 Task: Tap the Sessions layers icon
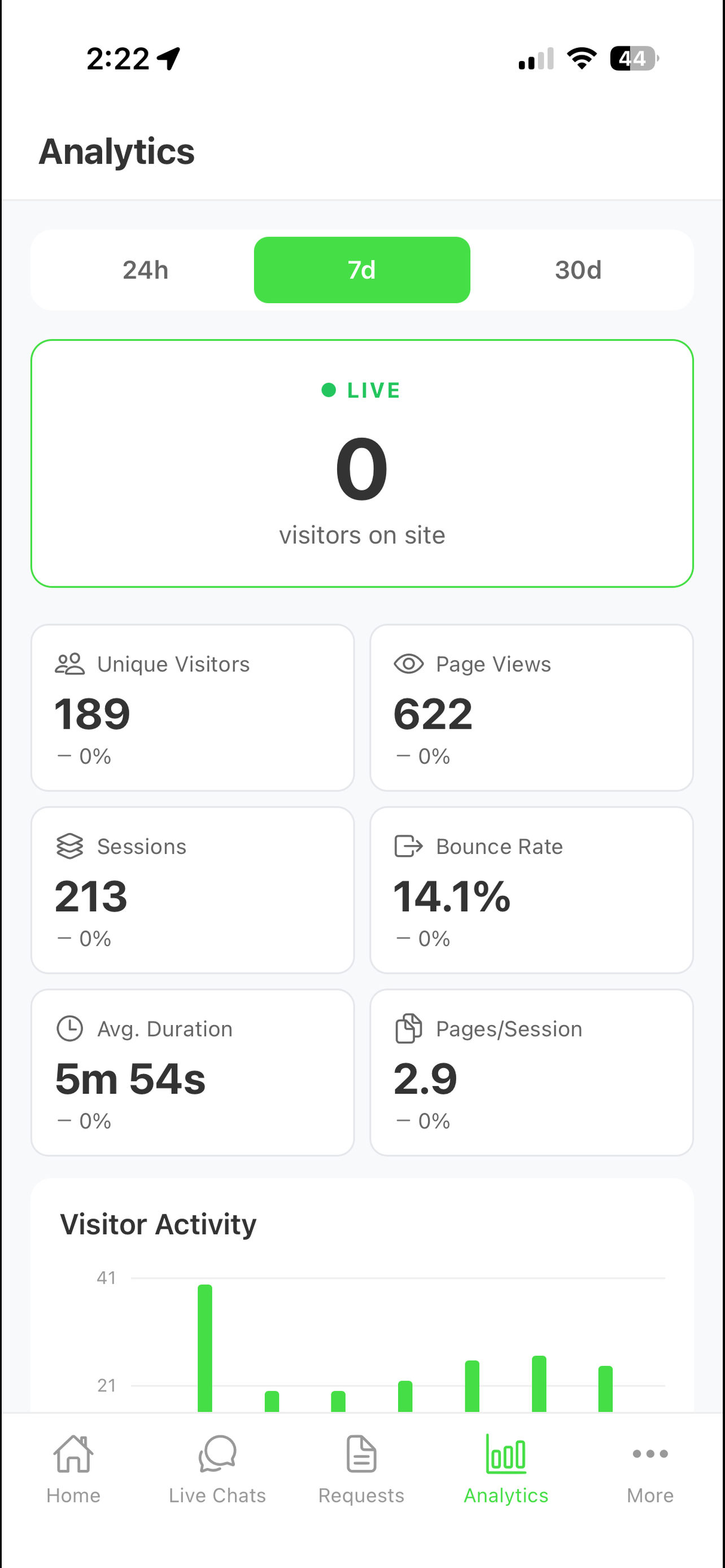[69, 846]
